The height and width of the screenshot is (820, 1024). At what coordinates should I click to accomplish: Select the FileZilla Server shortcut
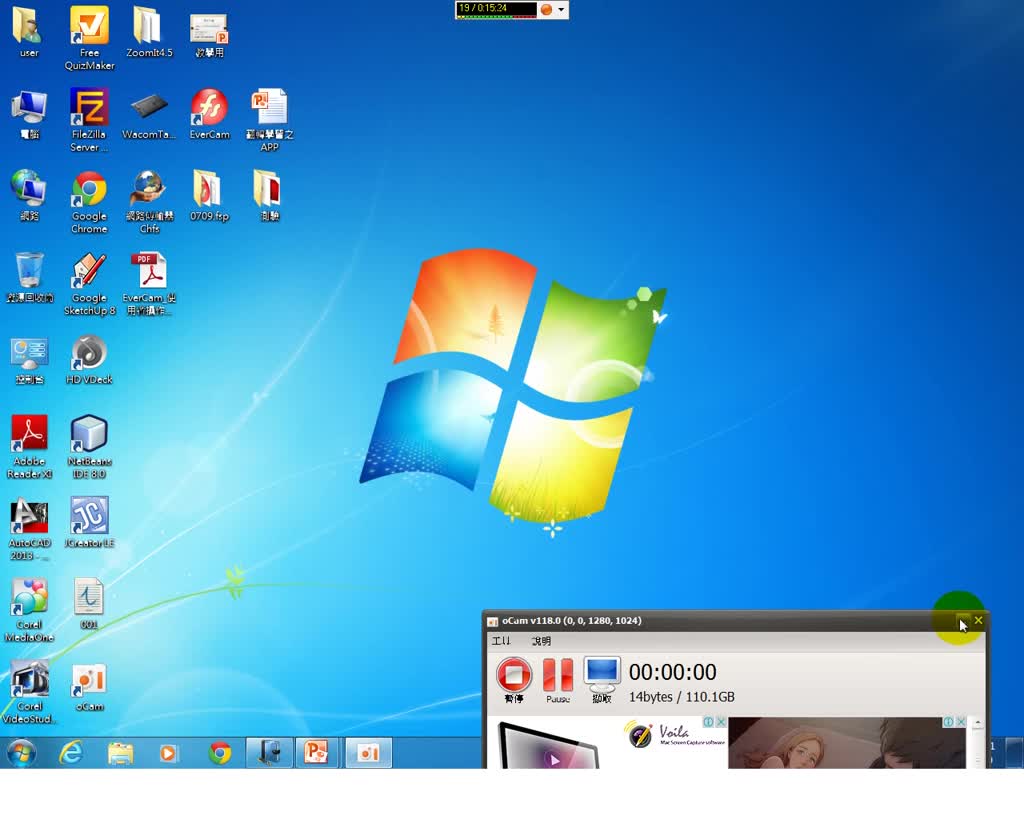pos(89,119)
